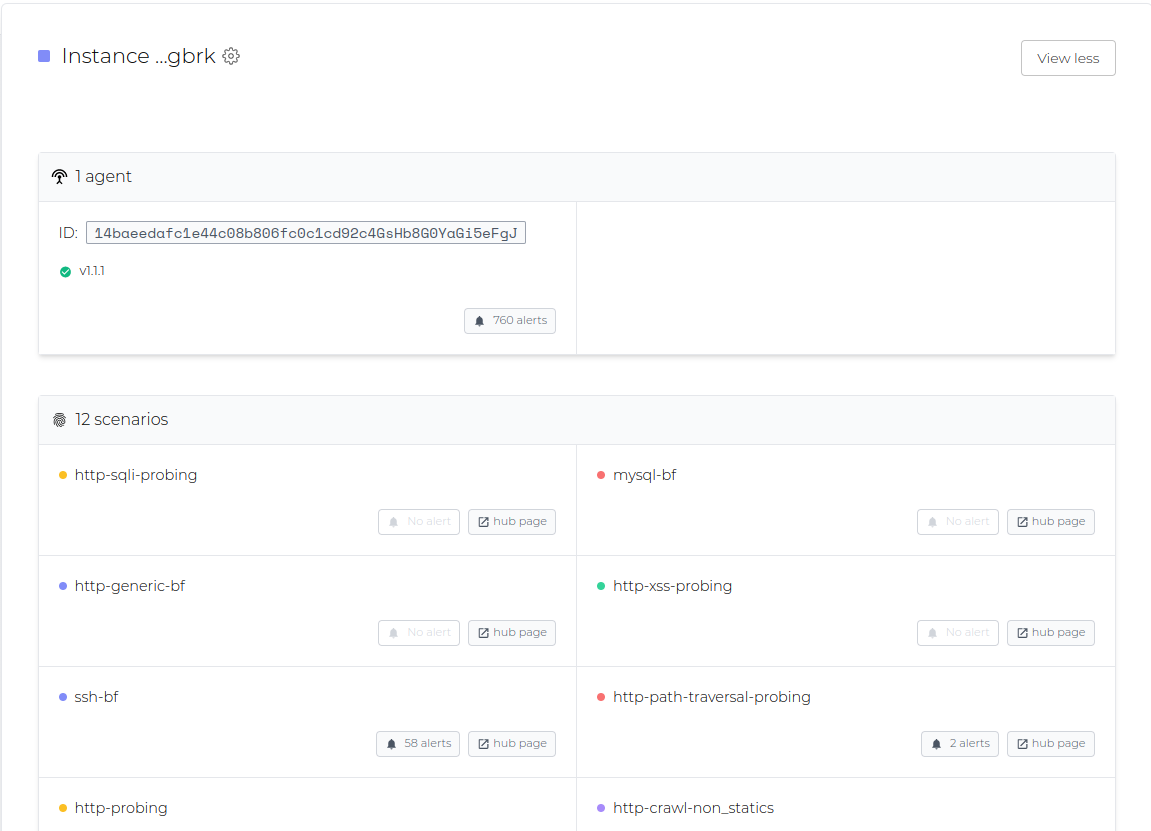Select the agent ID text field
1151x831 pixels.
pyautogui.click(x=305, y=232)
